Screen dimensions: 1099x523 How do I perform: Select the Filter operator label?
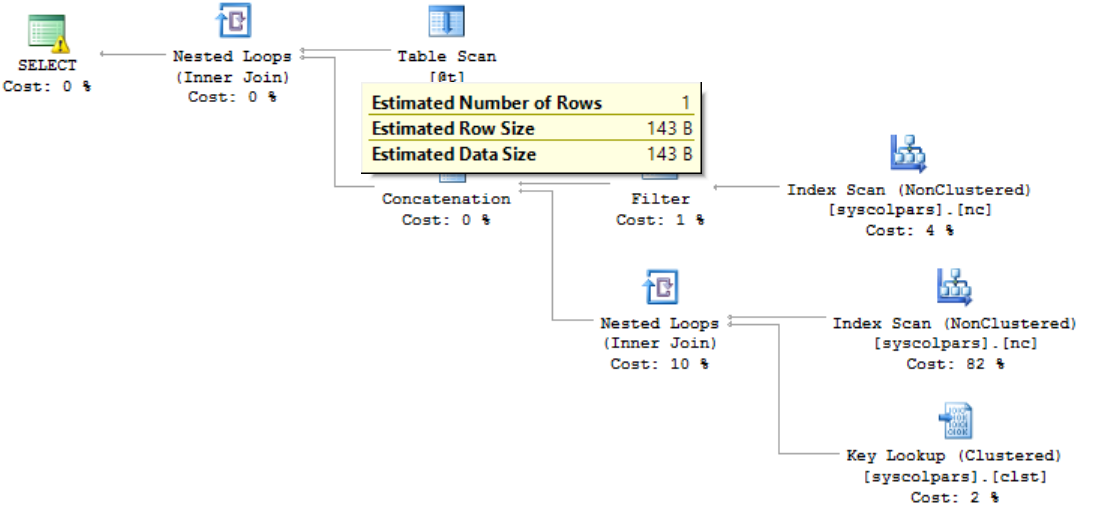coord(660,199)
